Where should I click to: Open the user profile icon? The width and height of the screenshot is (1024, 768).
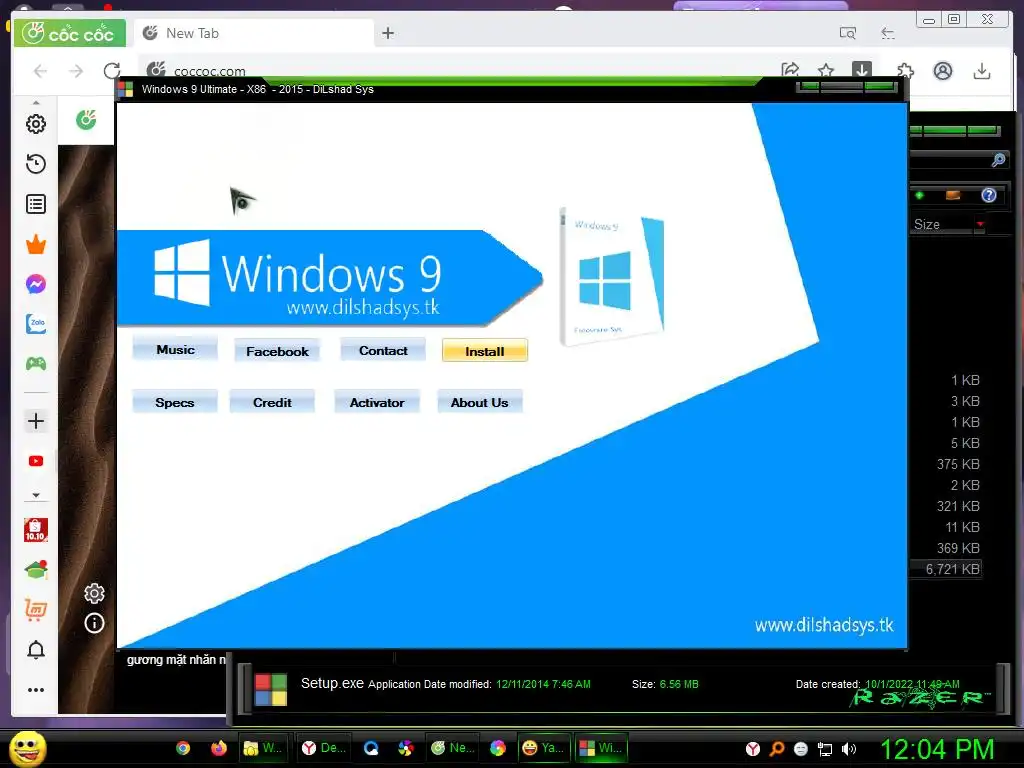942,71
